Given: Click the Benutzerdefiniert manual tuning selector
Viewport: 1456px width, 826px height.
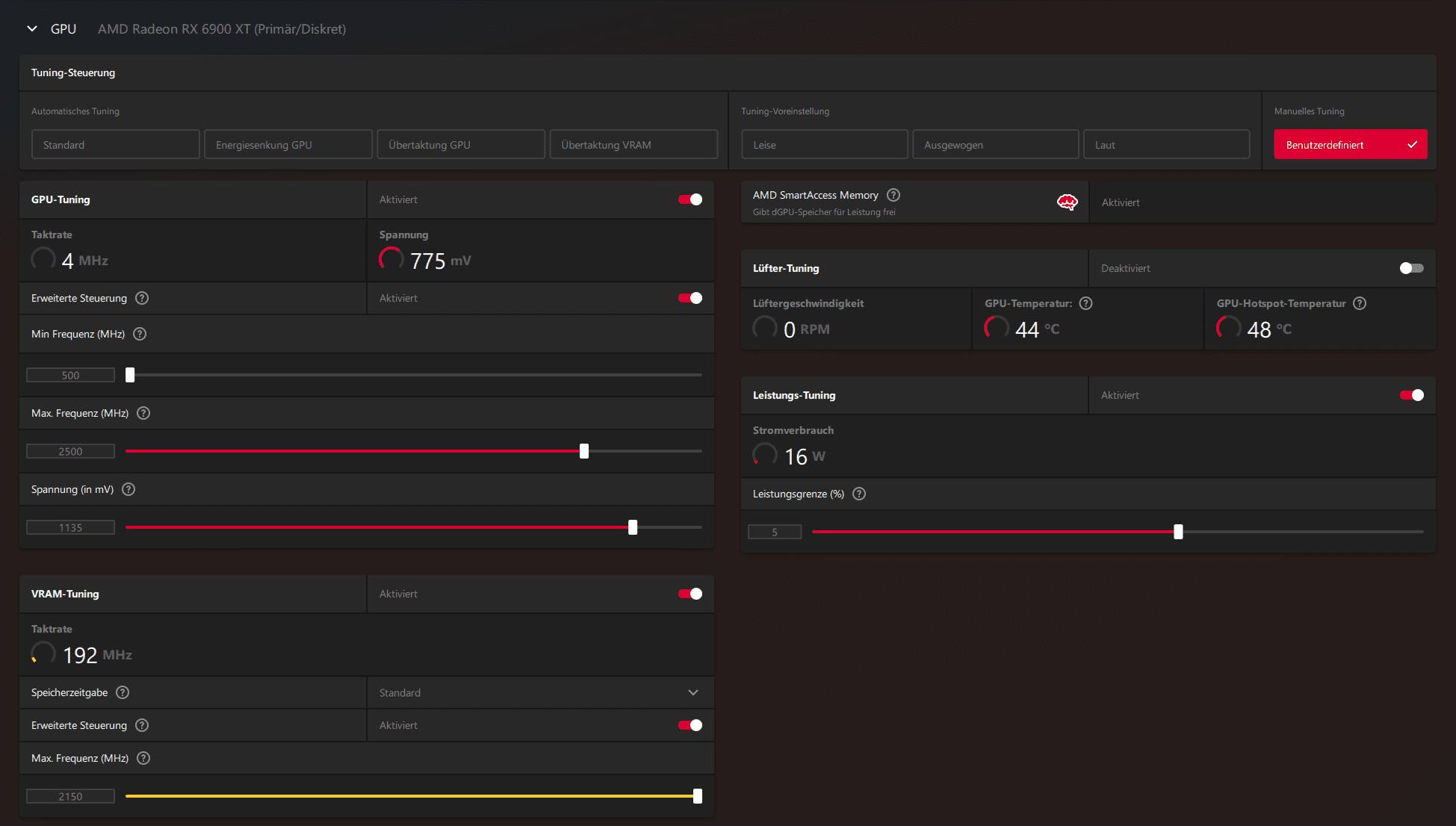Looking at the screenshot, I should click(x=1350, y=145).
